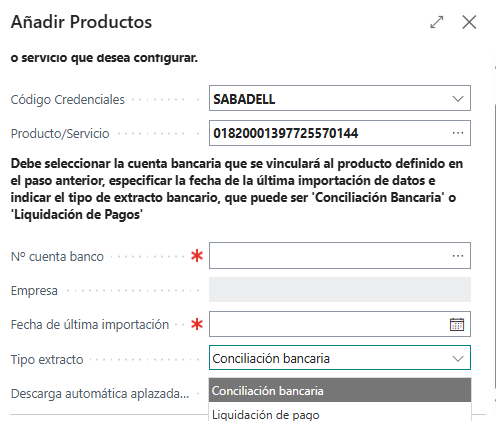Click the SABADELL credentials value field
Screen dimensions: 496x421
coord(340,98)
